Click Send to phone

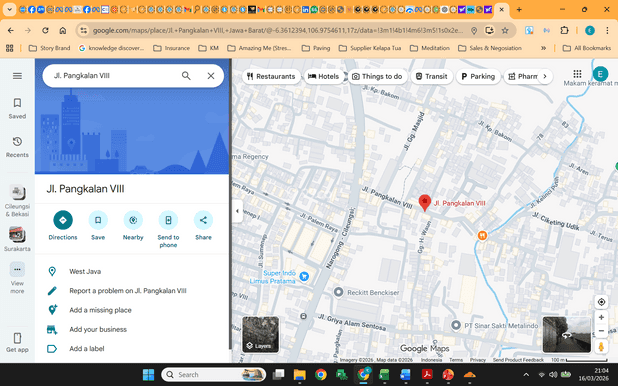click(x=168, y=229)
